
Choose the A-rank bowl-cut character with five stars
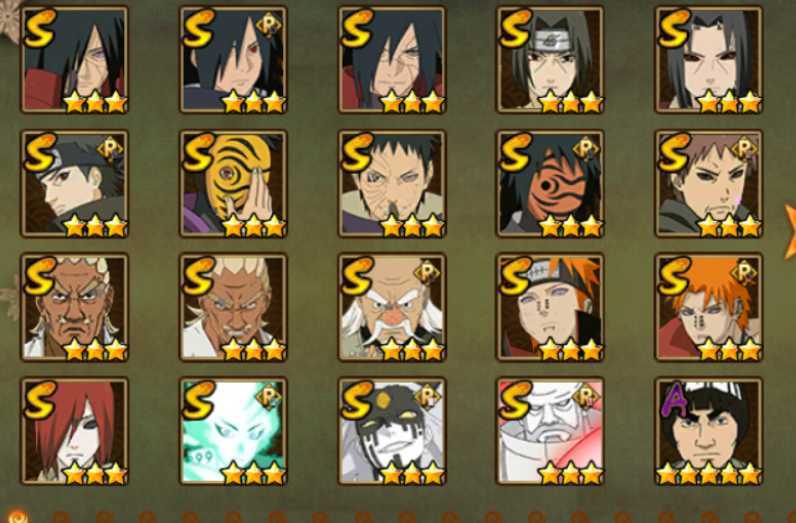pyautogui.click(x=709, y=431)
